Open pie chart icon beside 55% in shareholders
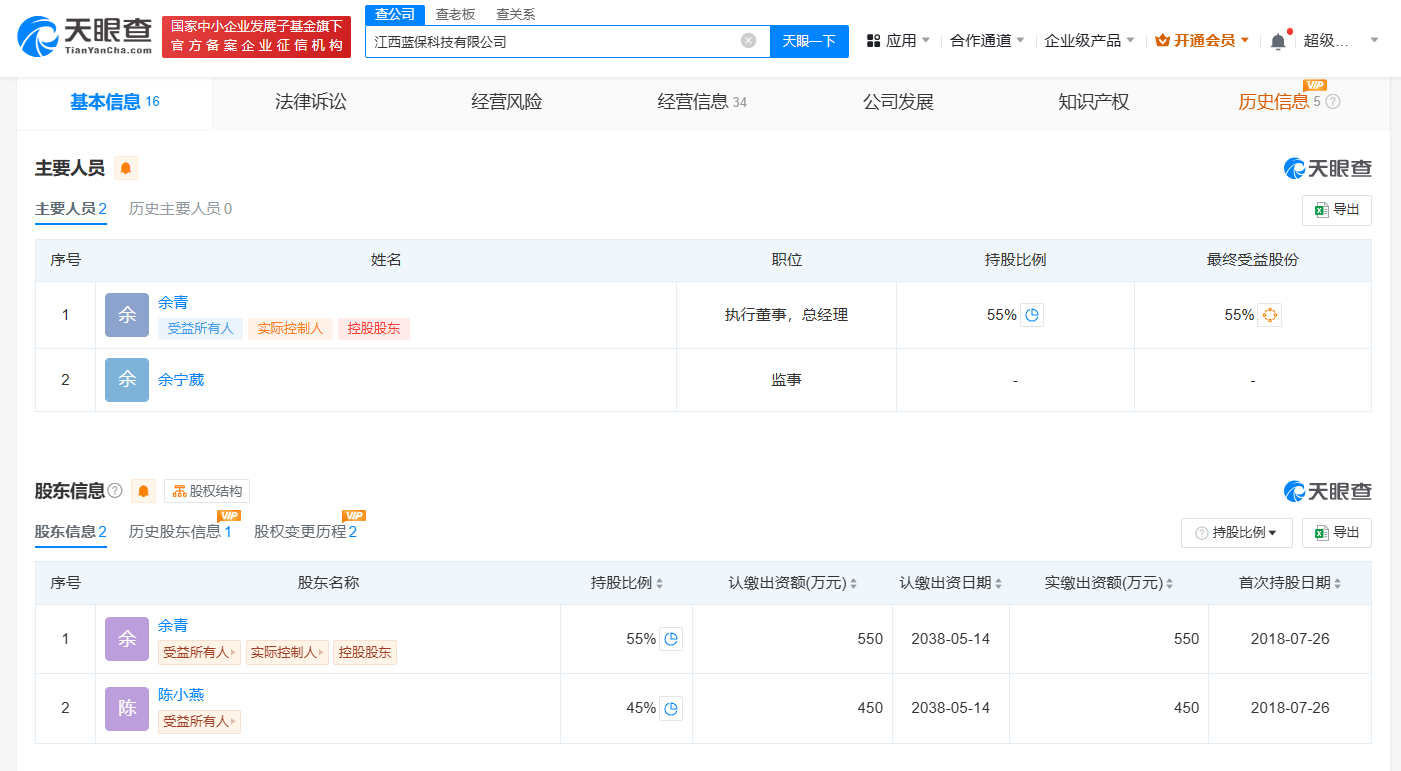Viewport: 1401px width, 771px height. click(x=671, y=639)
